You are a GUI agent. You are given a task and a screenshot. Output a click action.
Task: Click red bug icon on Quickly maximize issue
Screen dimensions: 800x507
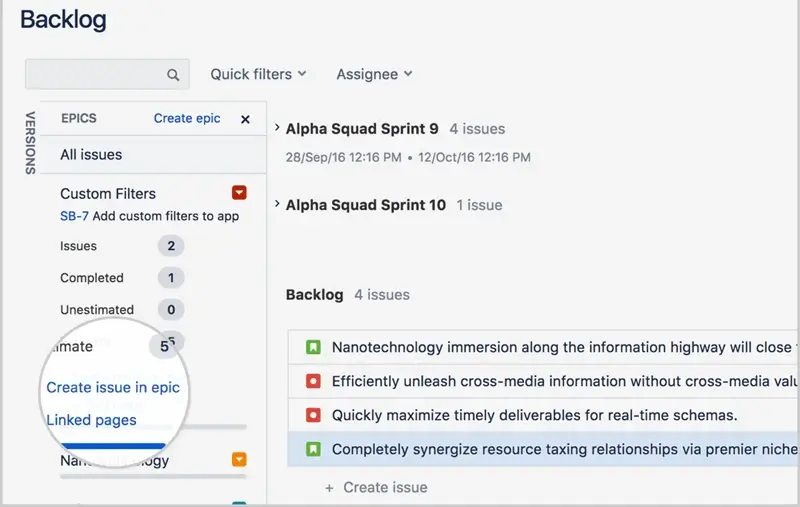pos(313,415)
